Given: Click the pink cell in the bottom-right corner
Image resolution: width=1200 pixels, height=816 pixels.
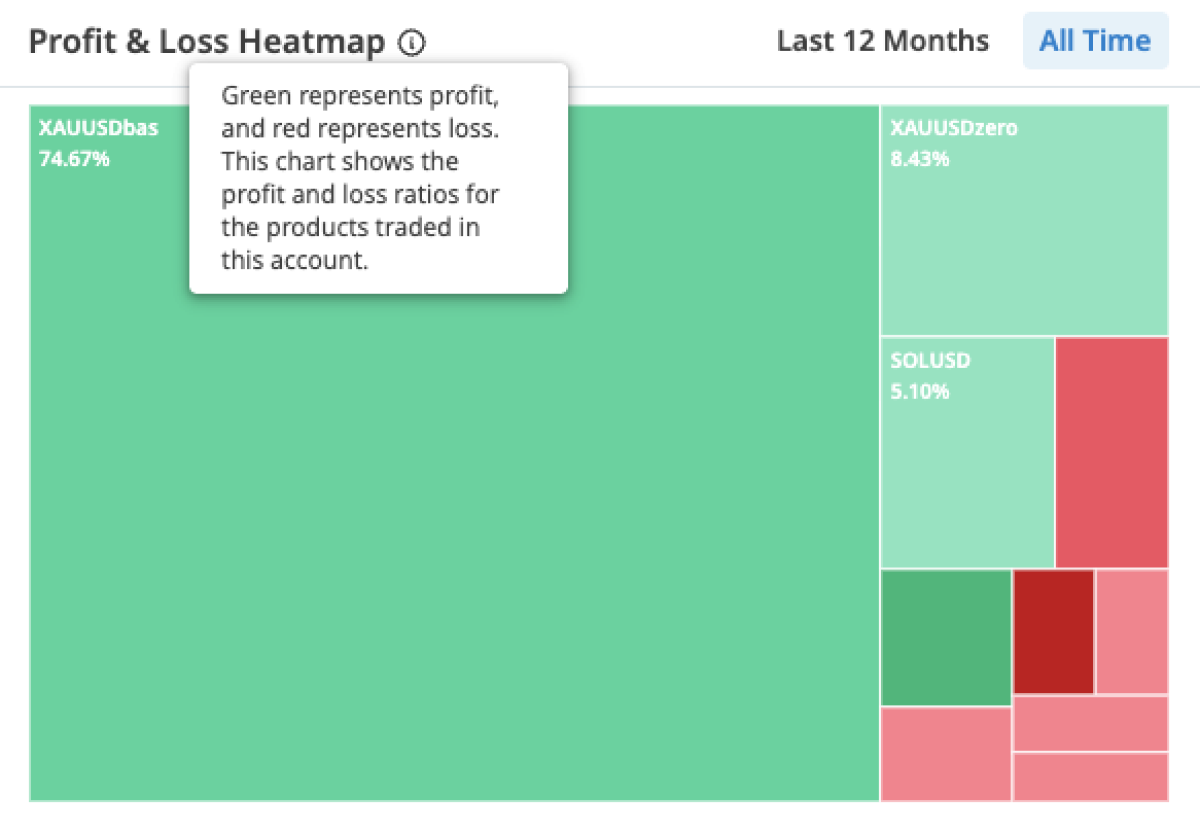Looking at the screenshot, I should coord(1090,775).
